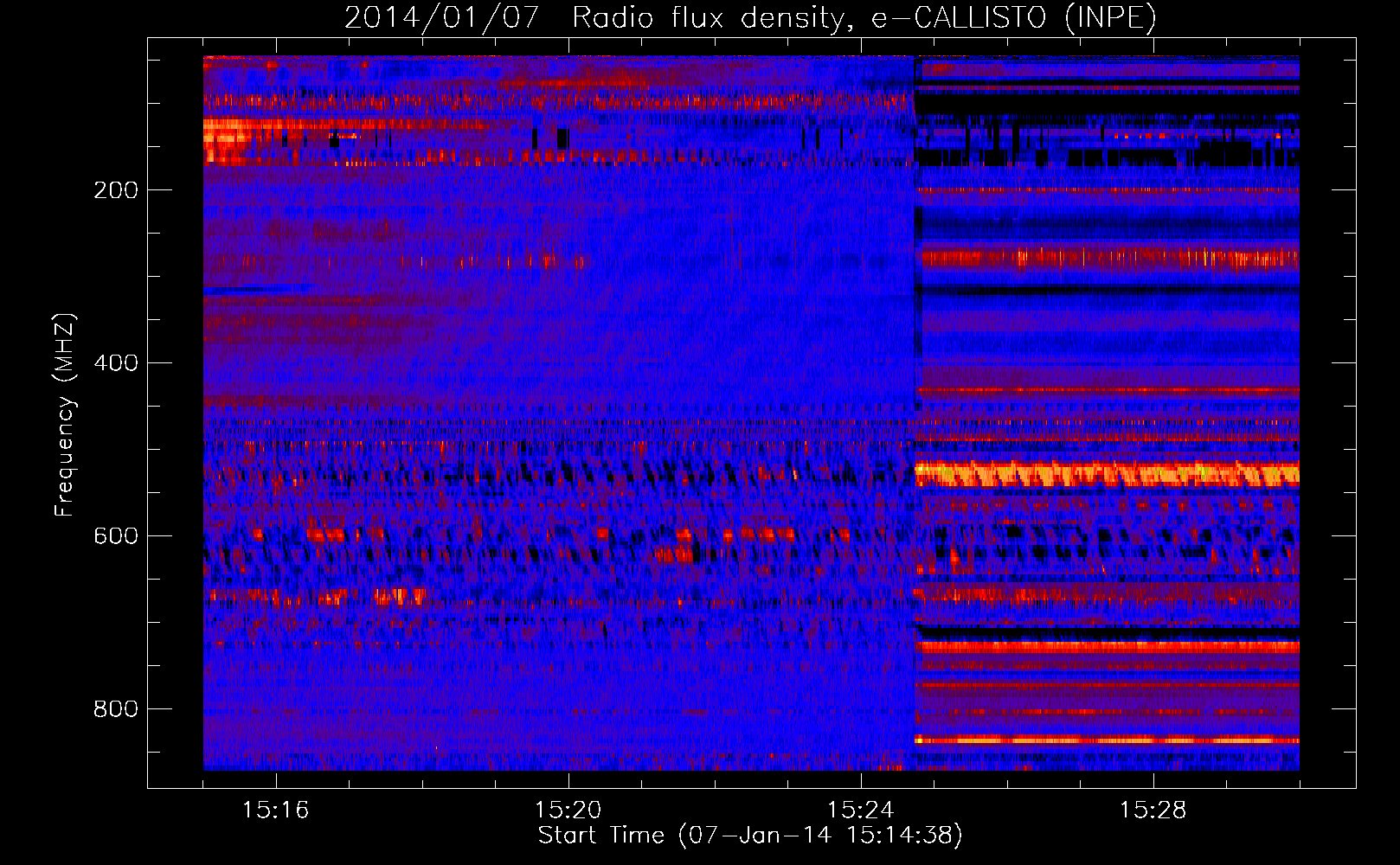Click the '600' frequency tick label

click(x=116, y=536)
